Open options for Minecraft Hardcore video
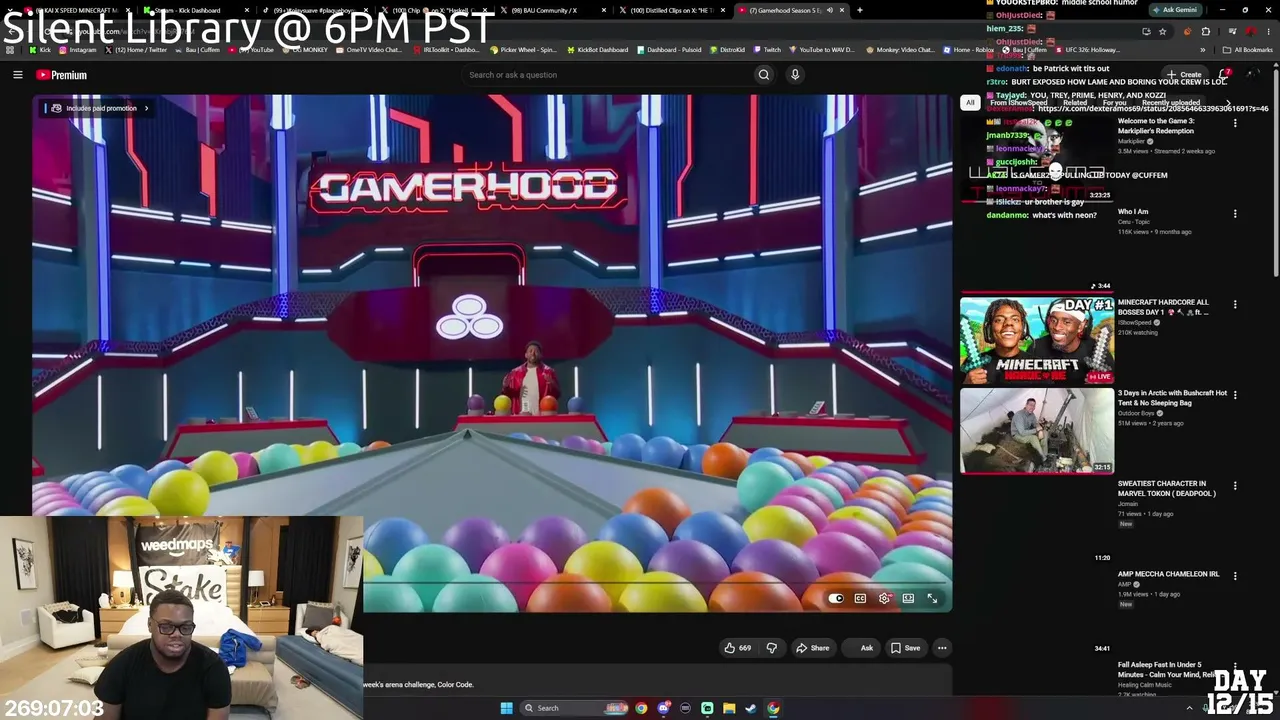The height and width of the screenshot is (720, 1280). [x=1235, y=304]
